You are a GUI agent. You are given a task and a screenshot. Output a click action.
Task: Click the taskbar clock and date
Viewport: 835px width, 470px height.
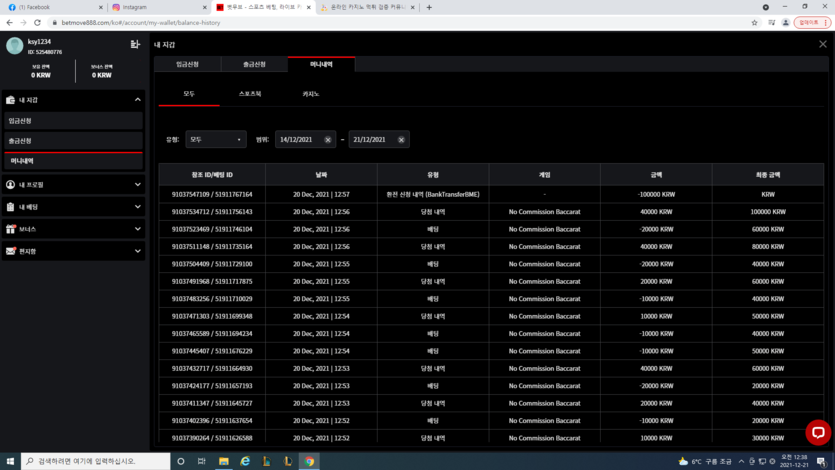[794, 461]
